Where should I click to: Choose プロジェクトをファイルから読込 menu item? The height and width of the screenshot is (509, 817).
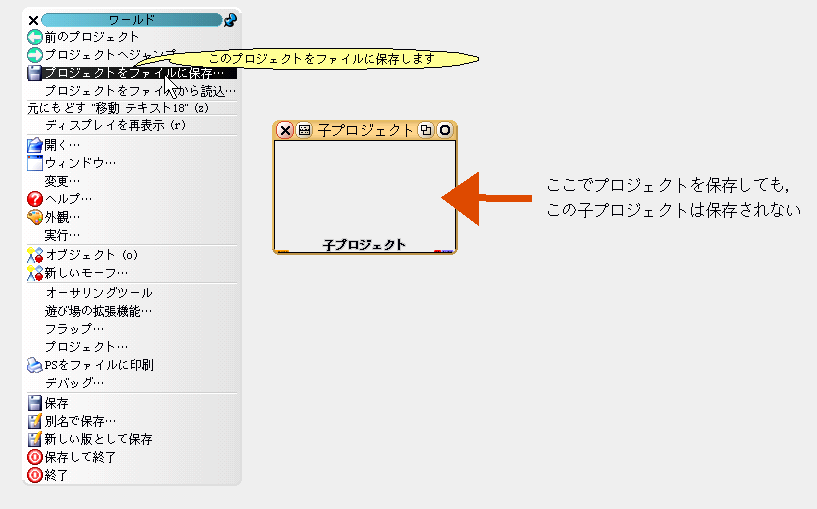(140, 90)
